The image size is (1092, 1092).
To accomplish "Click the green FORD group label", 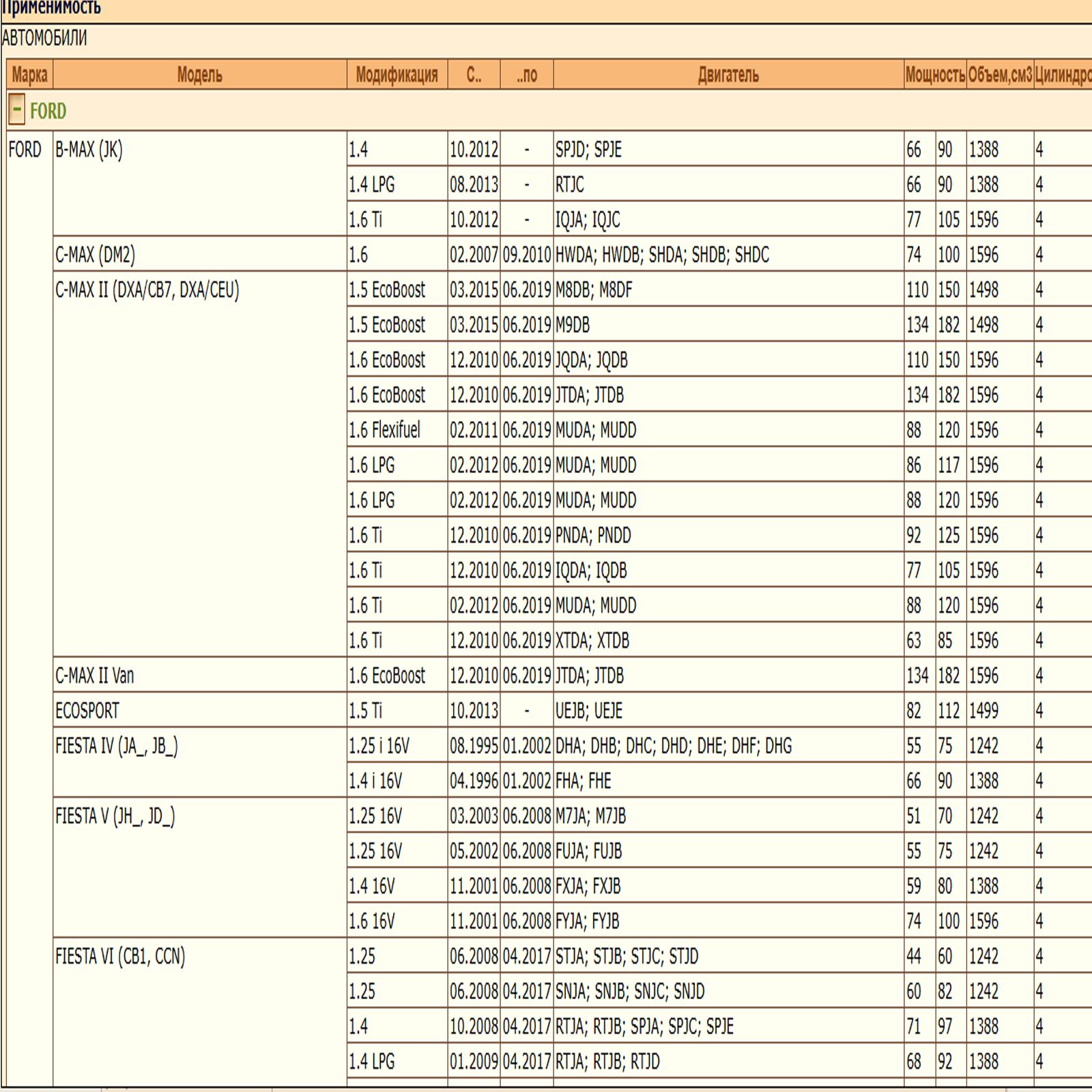I will 48,111.
